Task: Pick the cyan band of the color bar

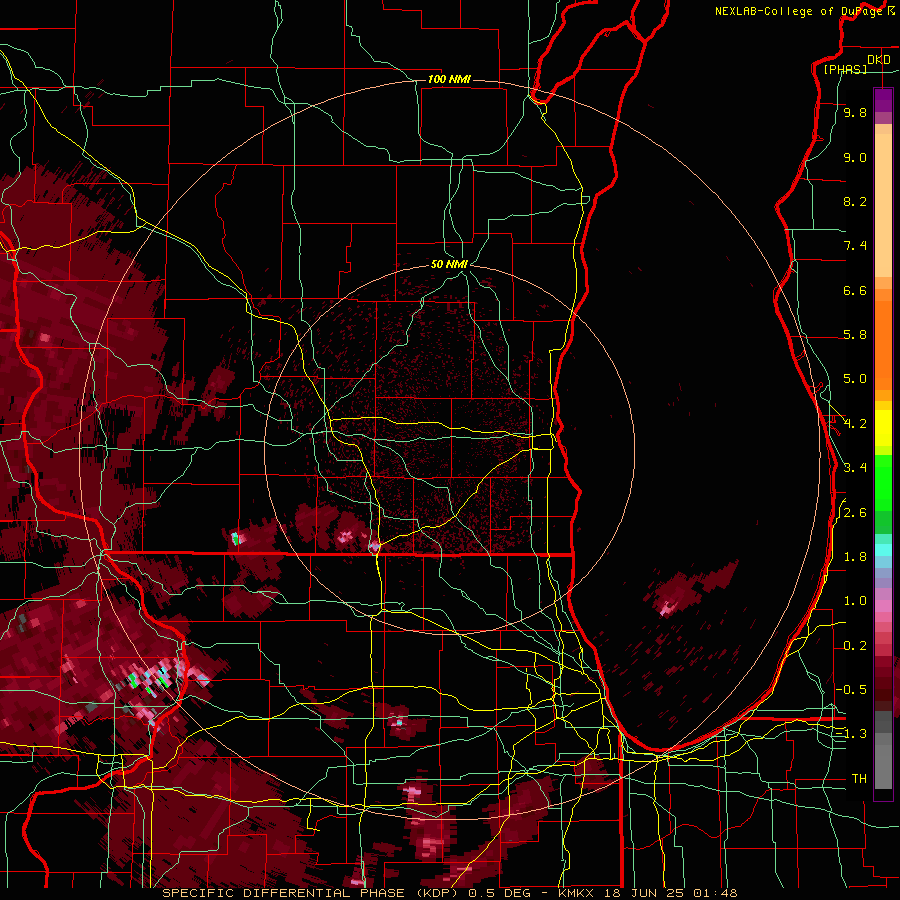Action: 883,550
